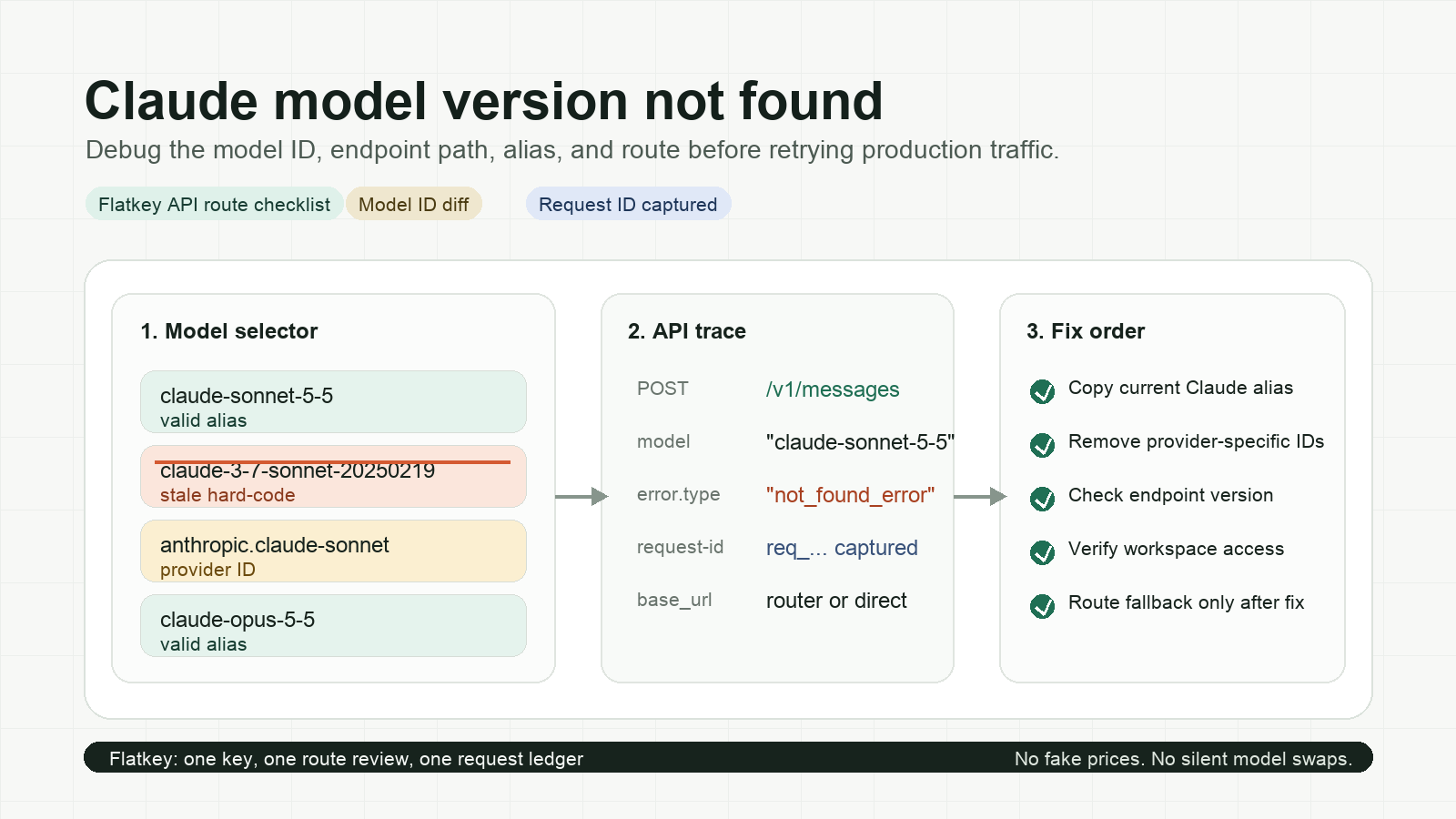Click the Flatkey one key footer text
The image size is (1456, 819).
pyautogui.click(x=346, y=759)
